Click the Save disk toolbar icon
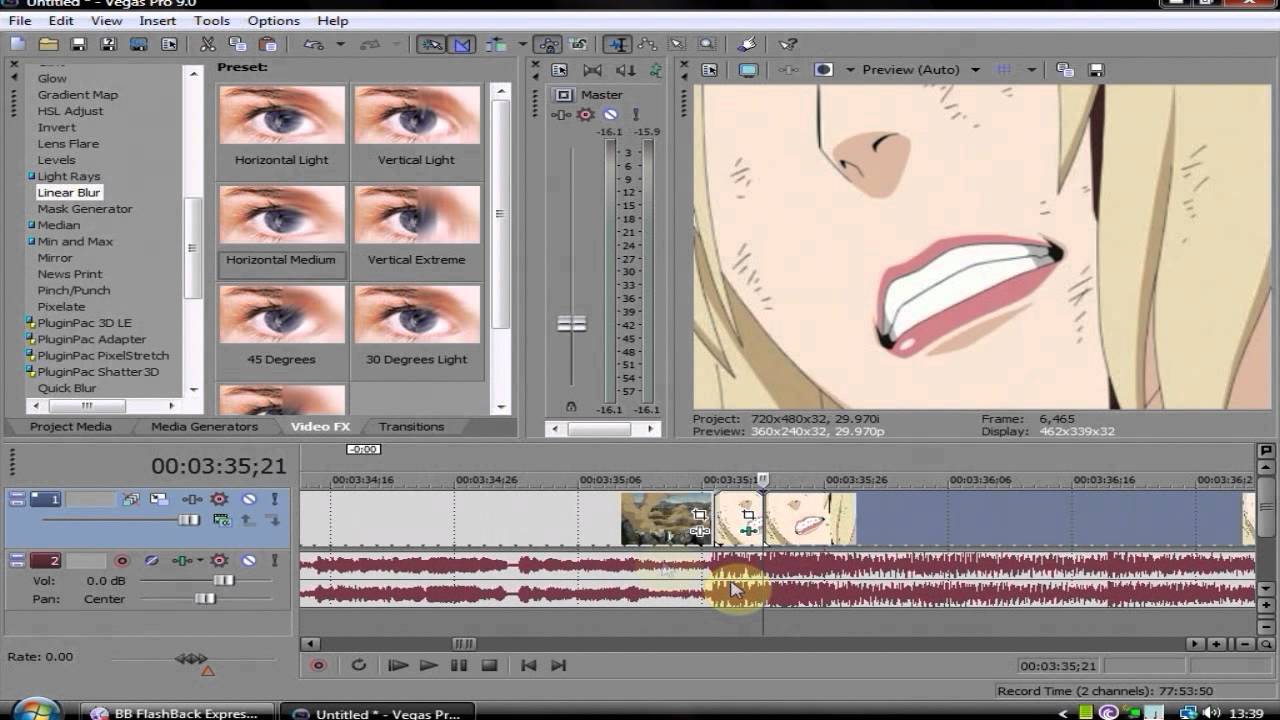 click(78, 44)
